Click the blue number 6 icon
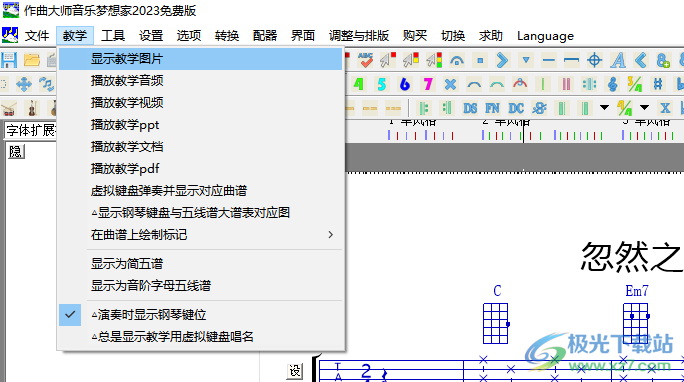Viewport: 684px width, 382px height. click(405, 84)
